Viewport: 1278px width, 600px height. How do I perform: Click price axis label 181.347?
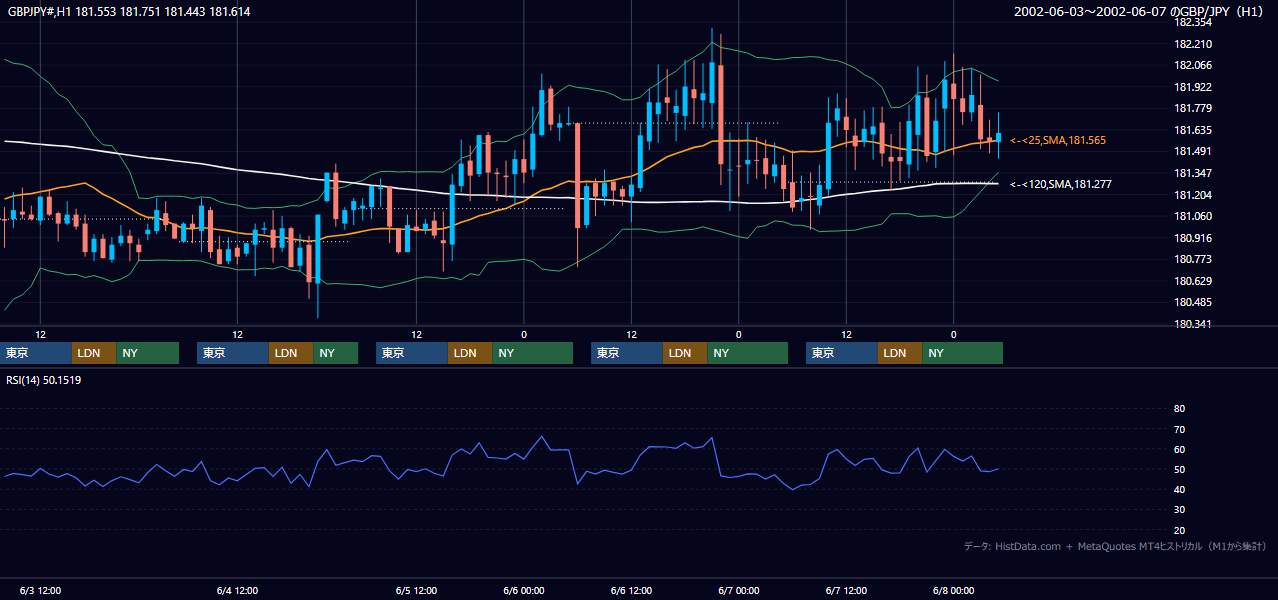[x=1192, y=173]
